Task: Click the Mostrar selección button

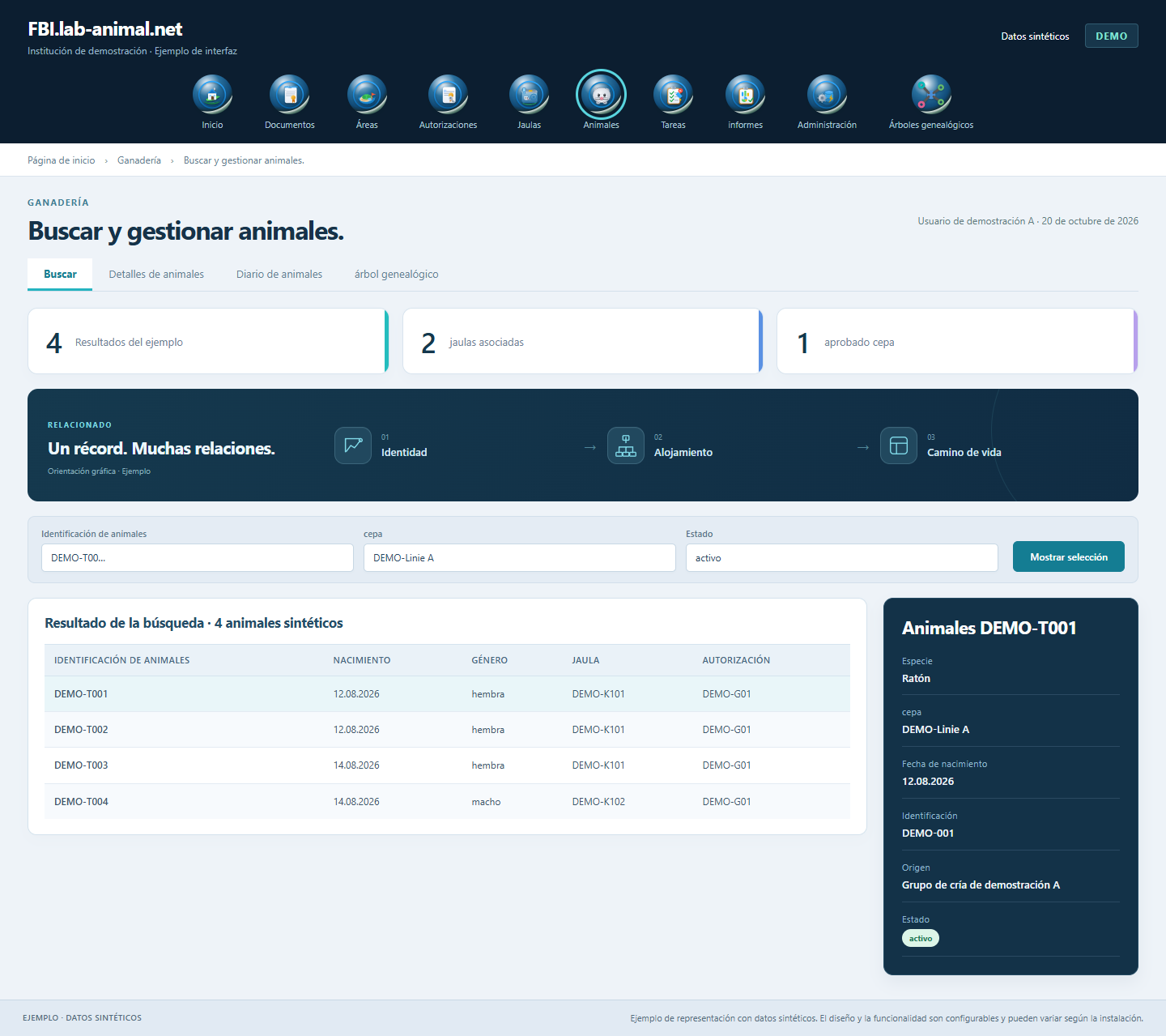Action: point(1069,556)
